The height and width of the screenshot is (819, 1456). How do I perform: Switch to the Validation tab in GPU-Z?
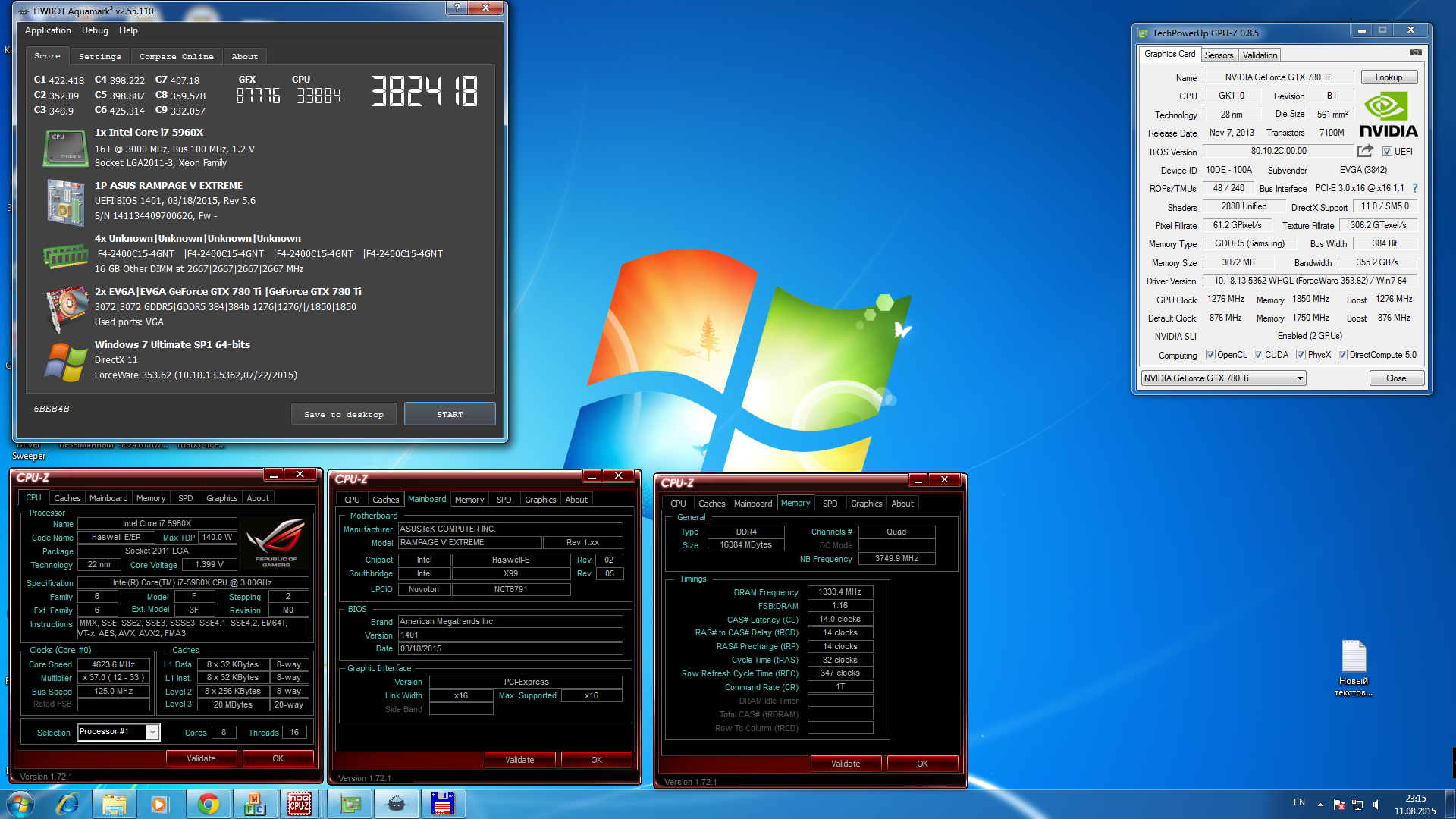pos(1260,55)
